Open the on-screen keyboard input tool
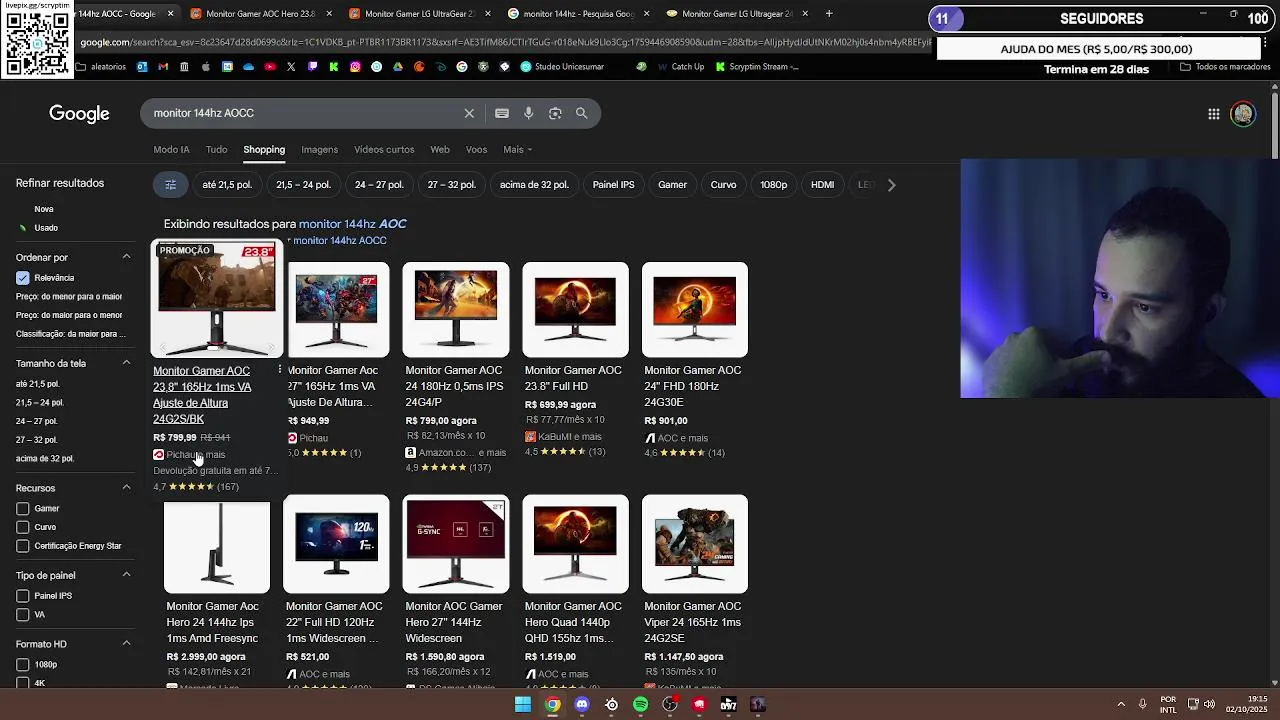Viewport: 1280px width, 720px height. click(x=502, y=113)
